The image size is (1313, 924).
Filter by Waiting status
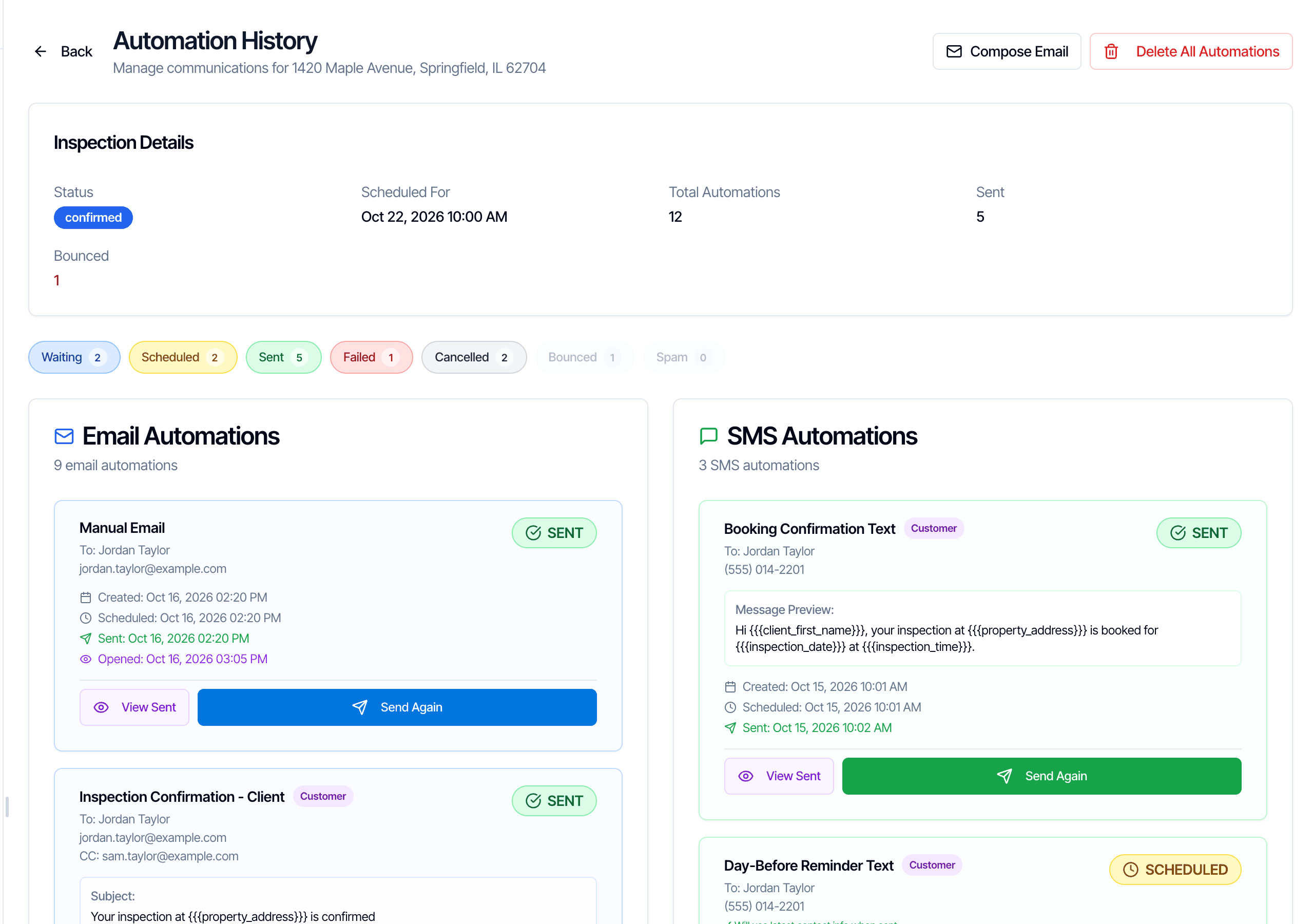tap(74, 357)
